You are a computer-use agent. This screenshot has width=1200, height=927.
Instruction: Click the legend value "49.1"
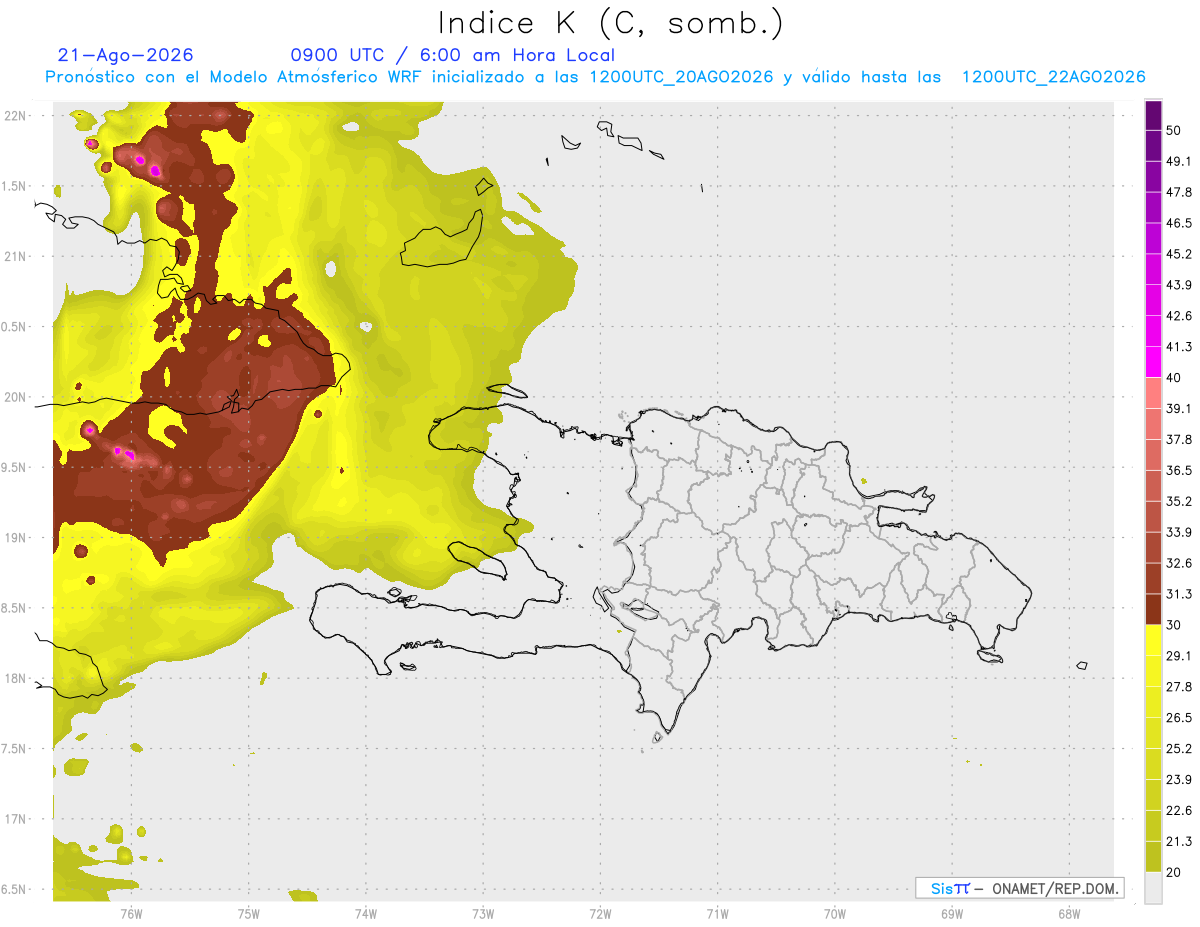coord(1179,162)
